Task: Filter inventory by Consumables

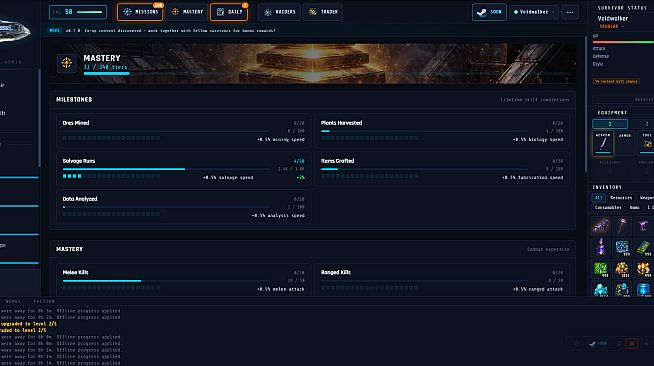Action: coord(608,207)
